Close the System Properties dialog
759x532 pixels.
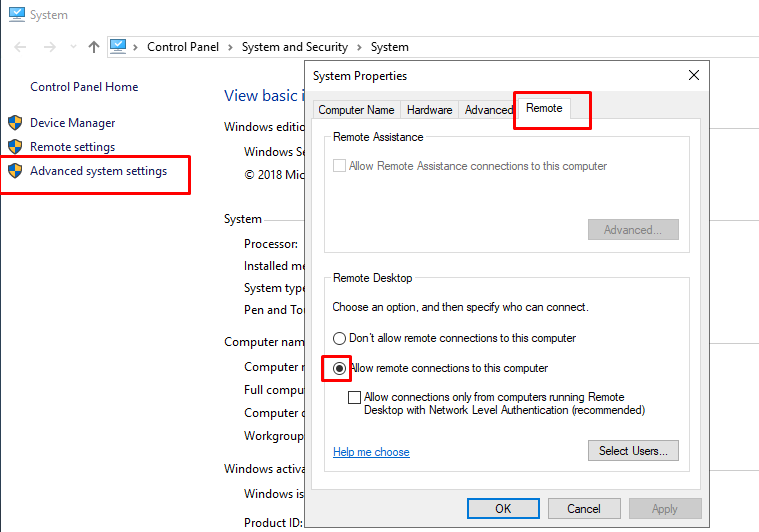pyautogui.click(x=694, y=75)
